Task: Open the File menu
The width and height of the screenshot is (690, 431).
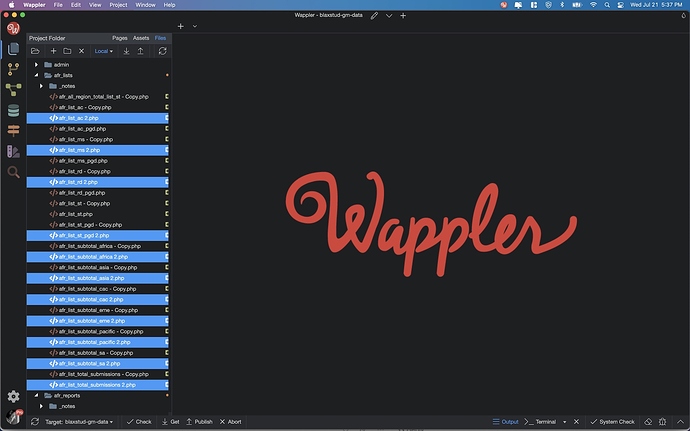Action: coord(58,5)
